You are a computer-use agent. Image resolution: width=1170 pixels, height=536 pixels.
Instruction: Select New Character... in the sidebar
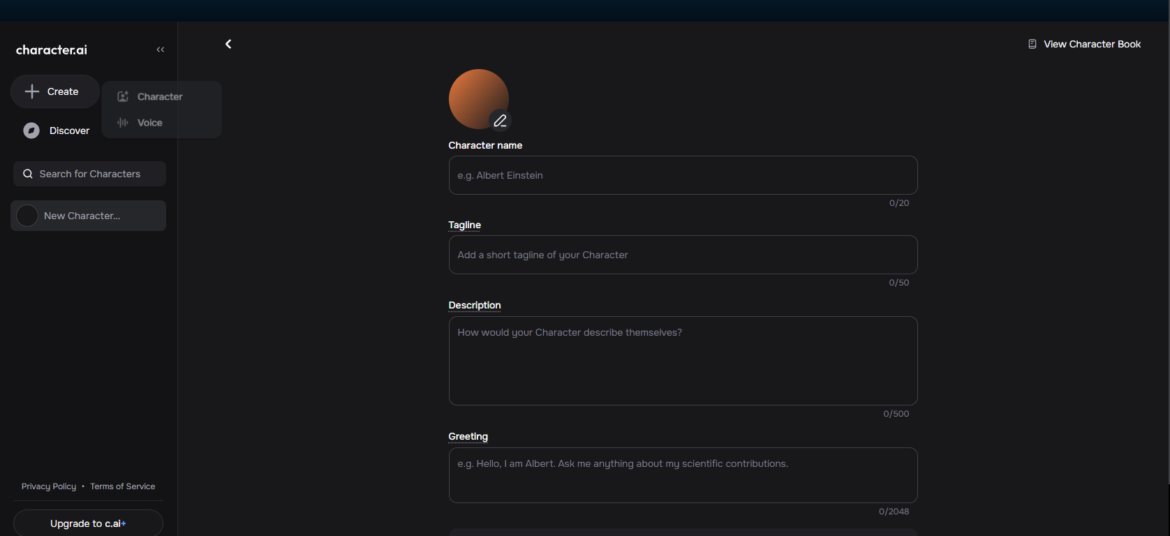[x=88, y=216]
